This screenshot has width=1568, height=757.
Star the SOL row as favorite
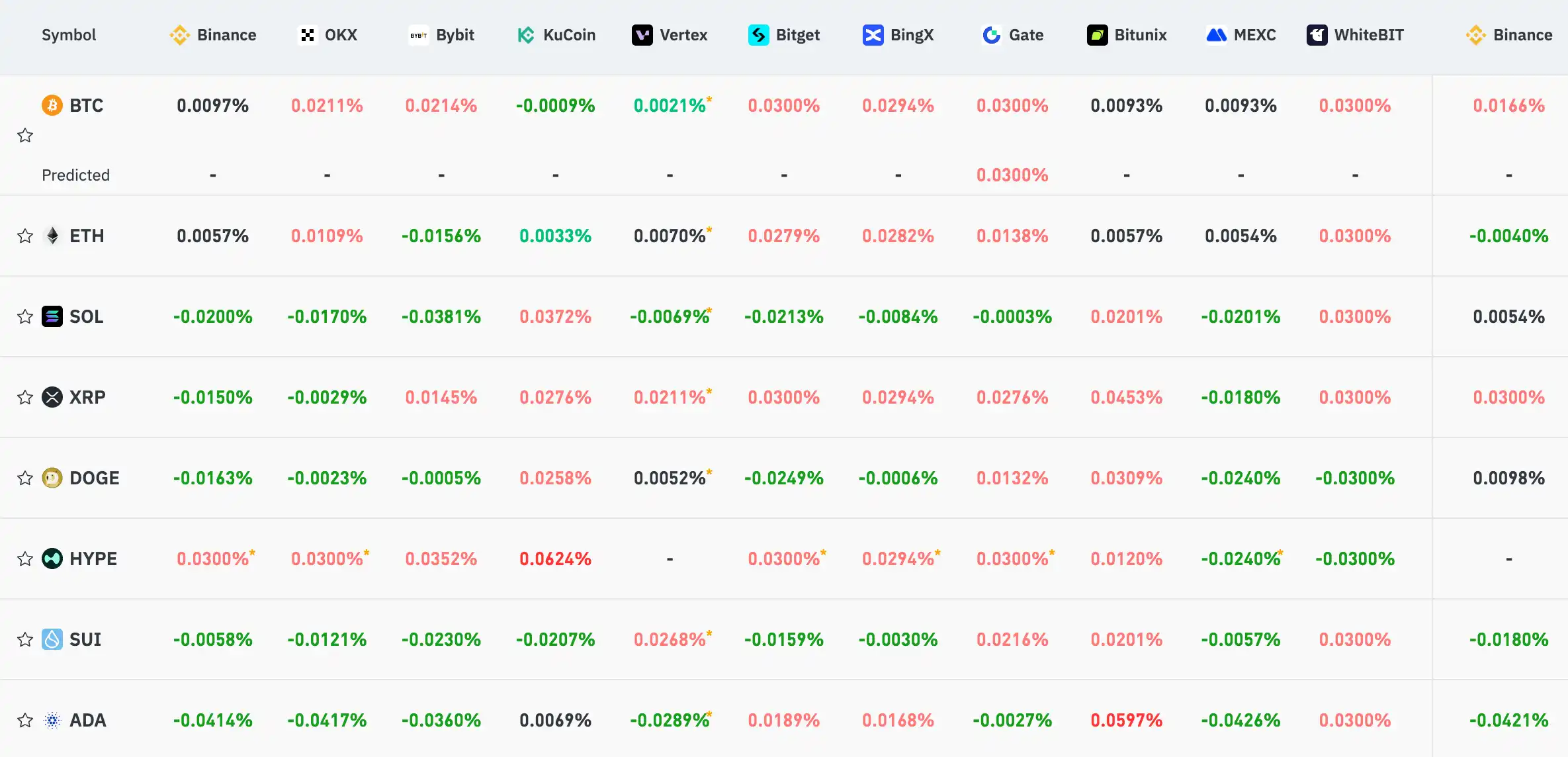click(25, 316)
